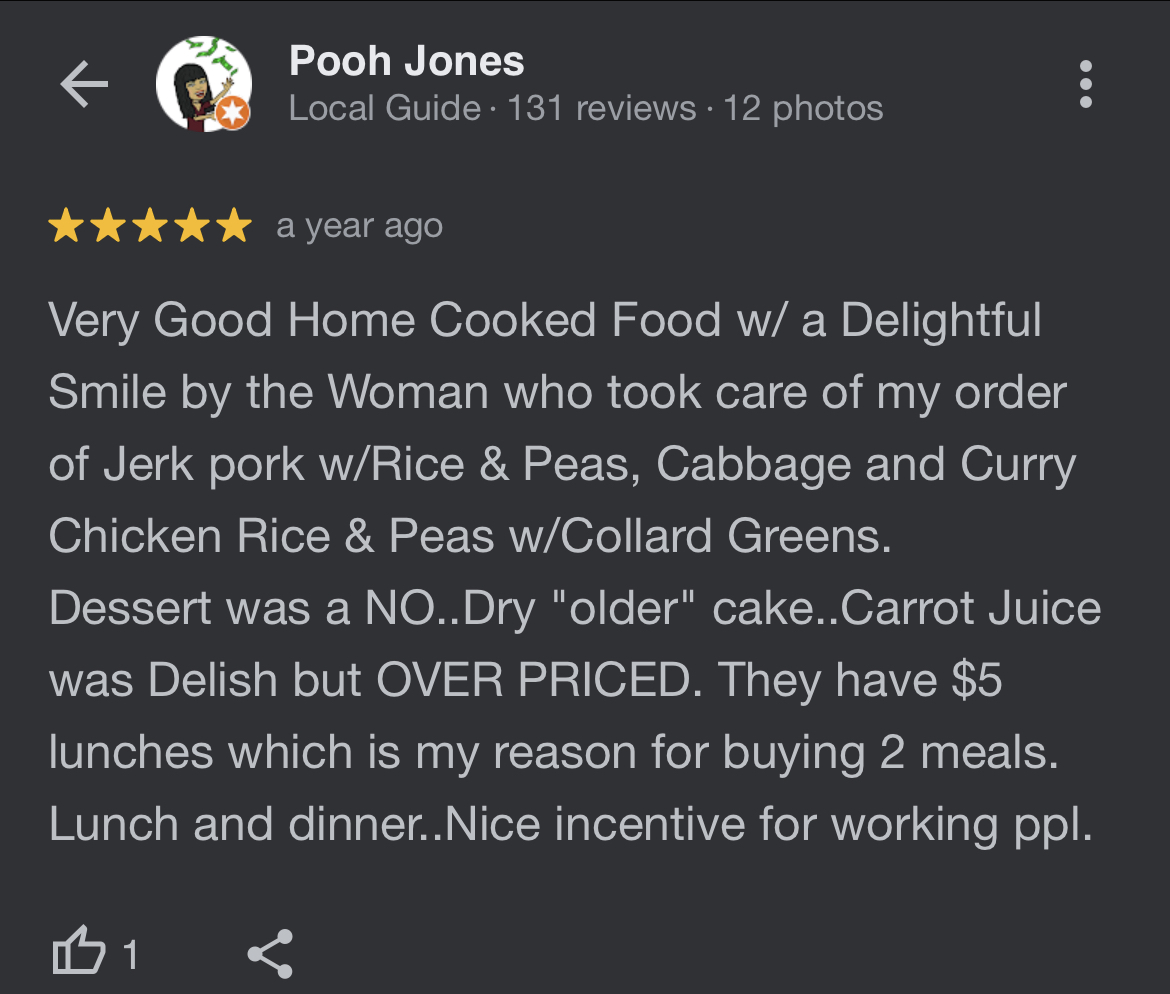The height and width of the screenshot is (994, 1170).
Task: Click the first rating star
Action: [x=66, y=227]
